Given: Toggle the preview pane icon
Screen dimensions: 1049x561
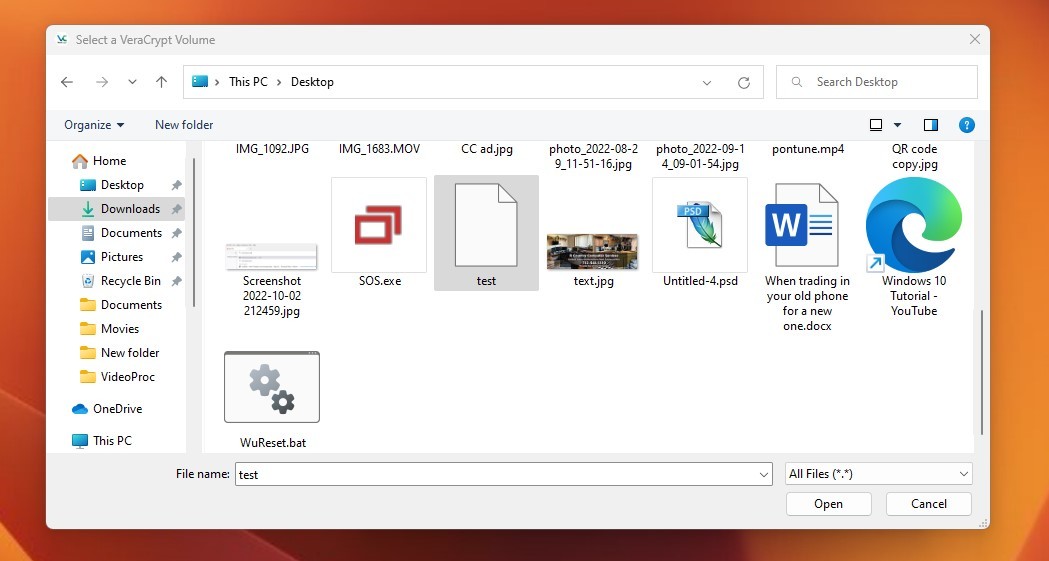Looking at the screenshot, I should point(931,124).
